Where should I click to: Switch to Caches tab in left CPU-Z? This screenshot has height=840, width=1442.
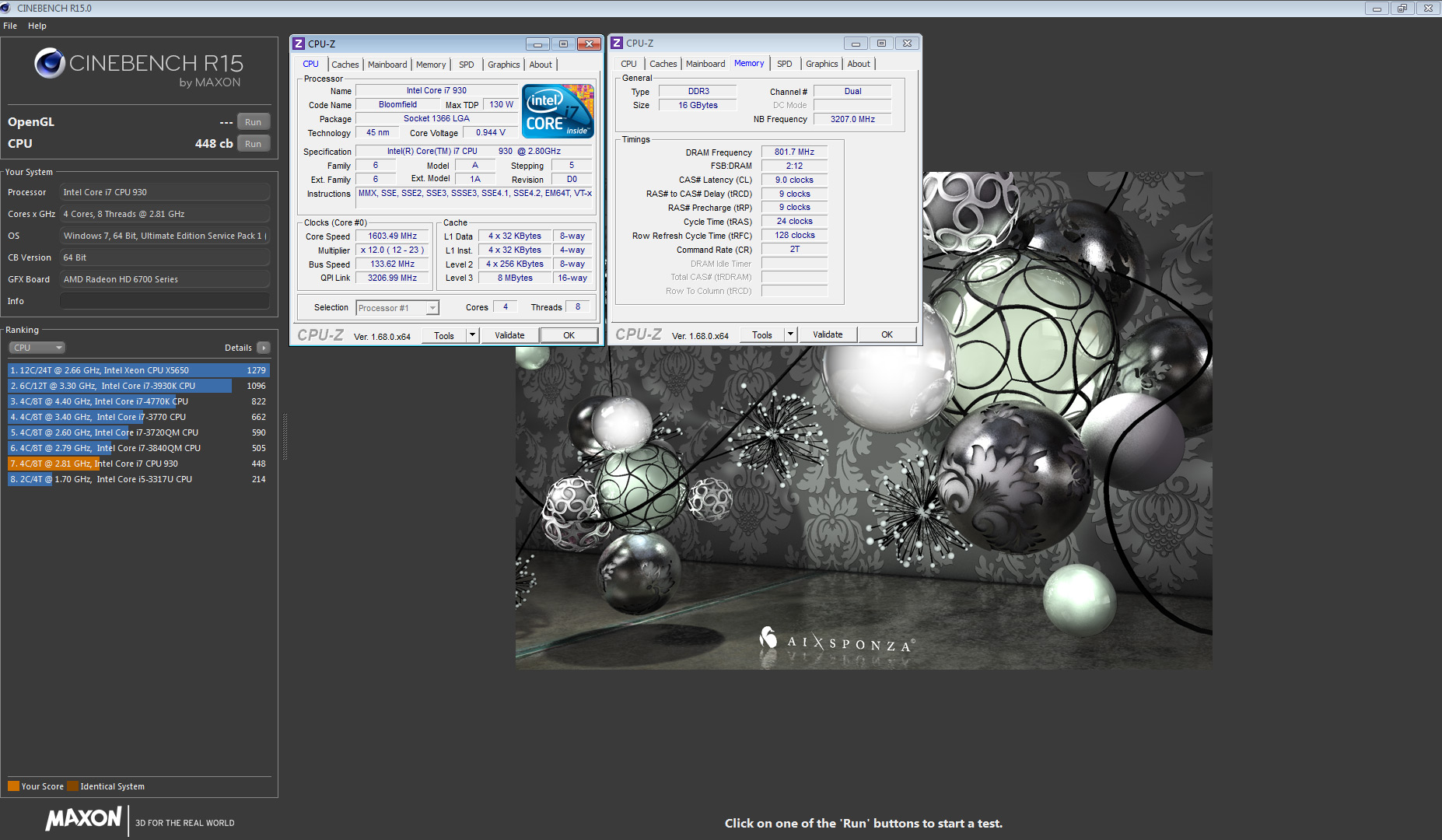click(x=345, y=65)
